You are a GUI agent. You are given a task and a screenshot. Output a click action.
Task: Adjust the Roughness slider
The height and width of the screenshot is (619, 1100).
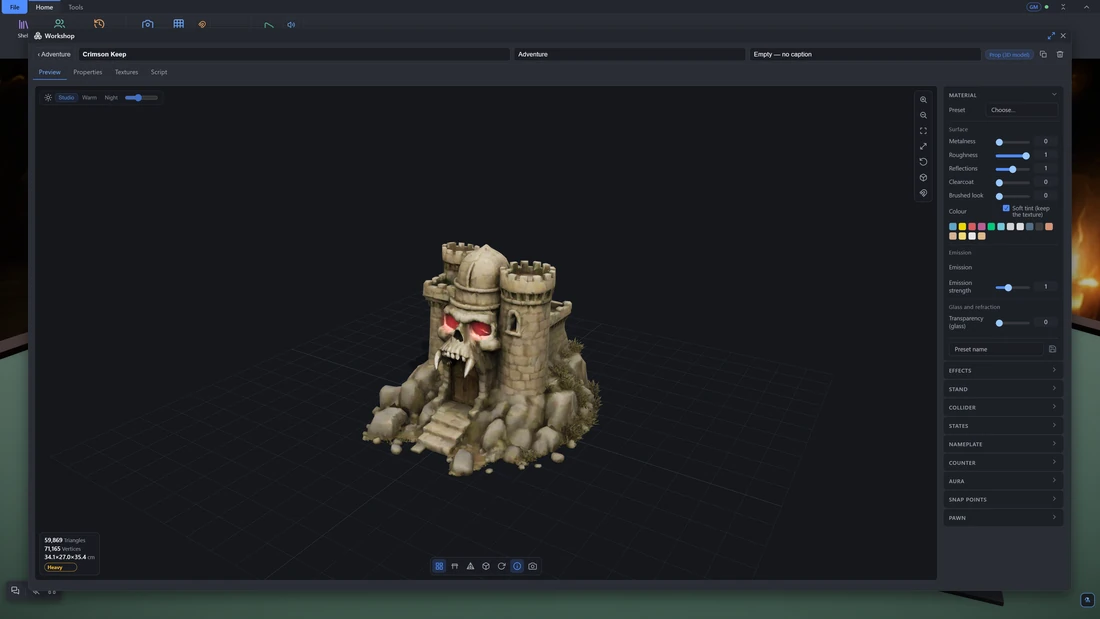tap(1012, 155)
